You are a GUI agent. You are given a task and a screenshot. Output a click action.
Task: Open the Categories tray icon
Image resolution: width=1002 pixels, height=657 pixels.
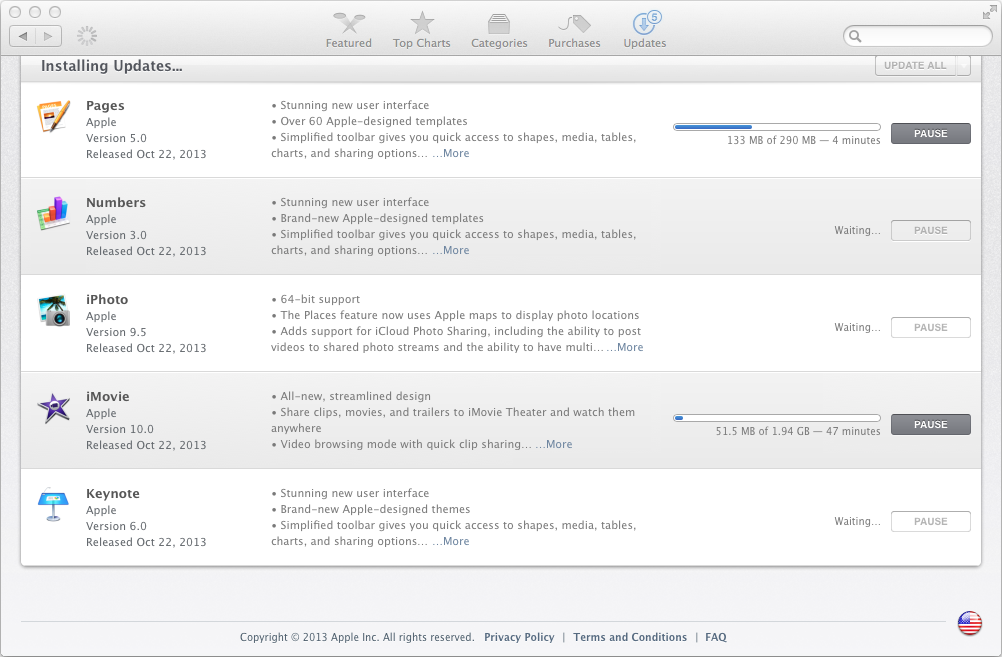[498, 24]
